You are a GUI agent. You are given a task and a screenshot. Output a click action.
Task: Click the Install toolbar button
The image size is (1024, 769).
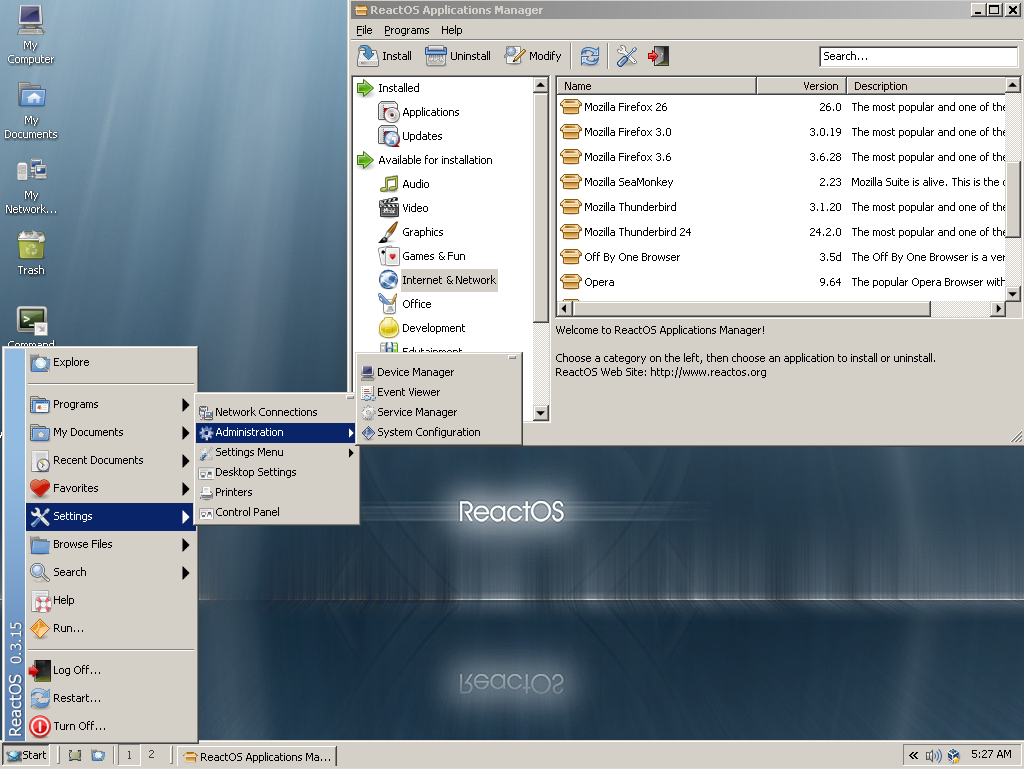(385, 56)
